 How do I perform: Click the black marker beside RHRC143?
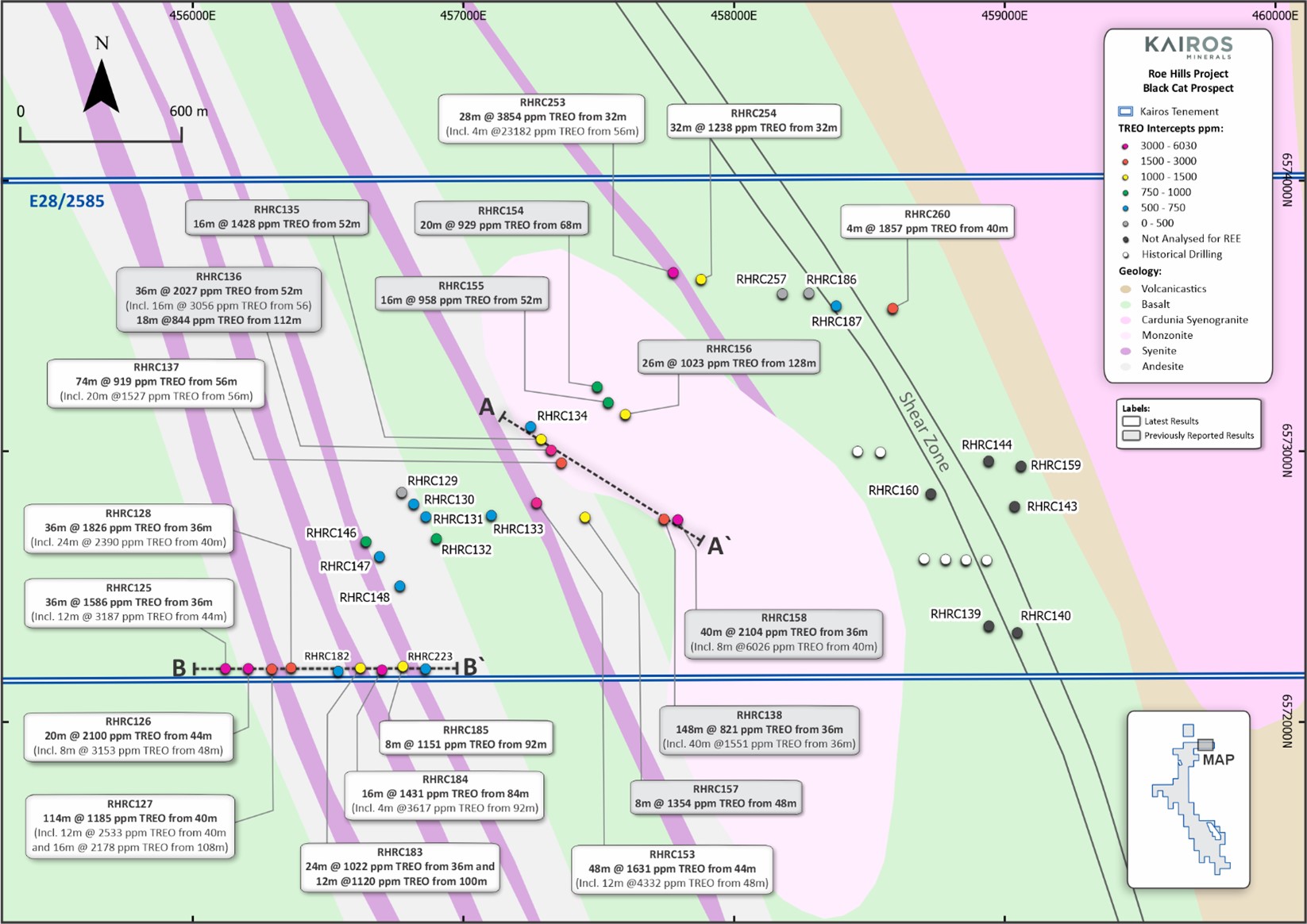tap(1014, 506)
